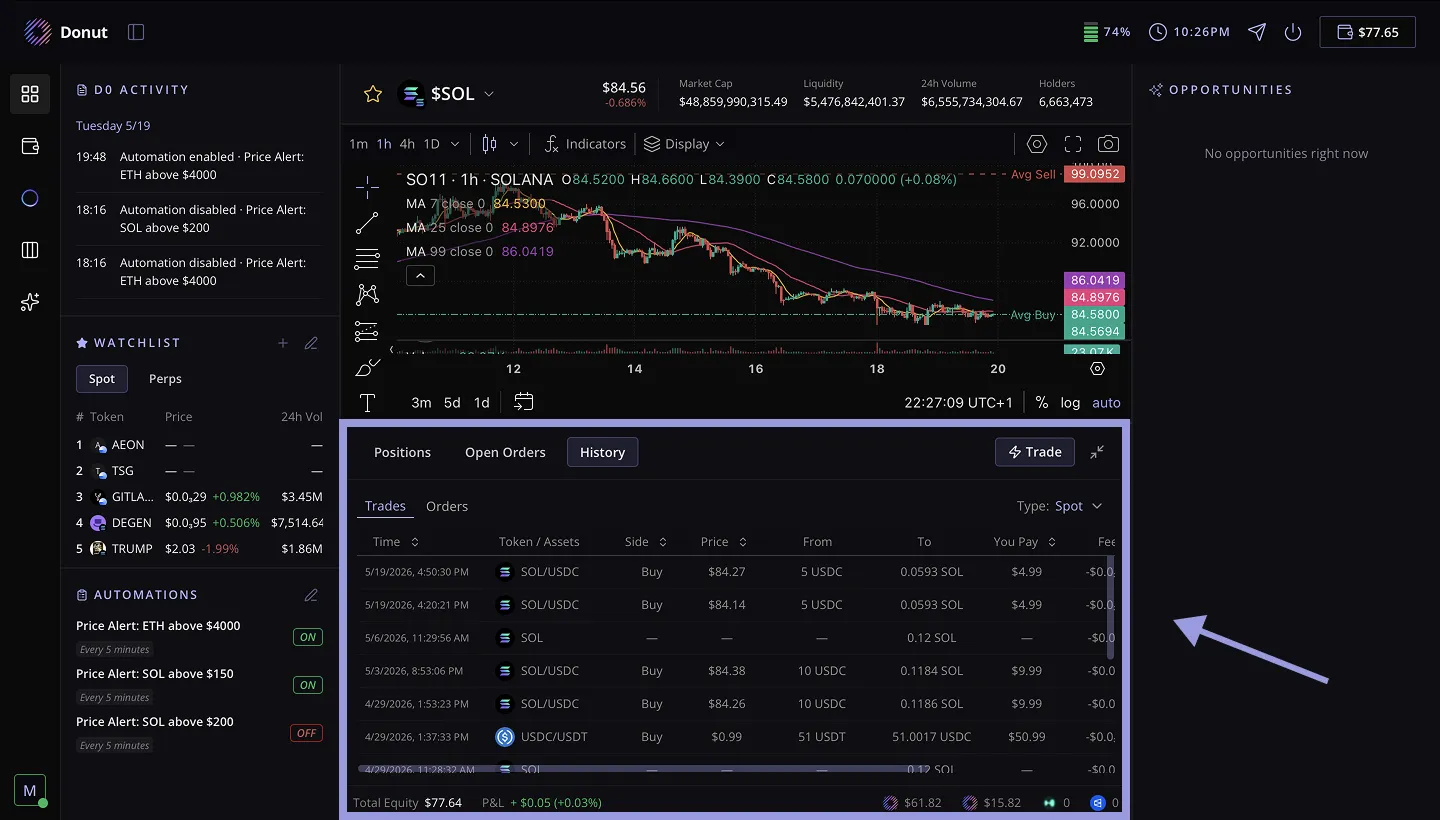The image size is (1440, 820).
Task: Open the Display dropdown
Action: (684, 144)
